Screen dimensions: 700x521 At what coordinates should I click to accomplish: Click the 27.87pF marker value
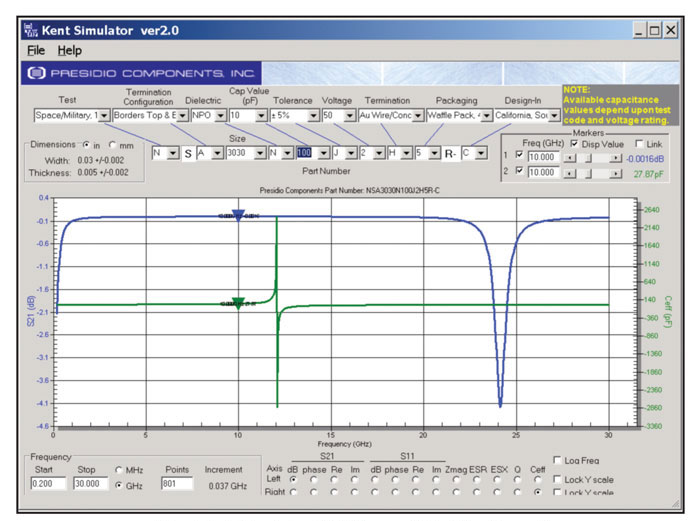(x=649, y=174)
